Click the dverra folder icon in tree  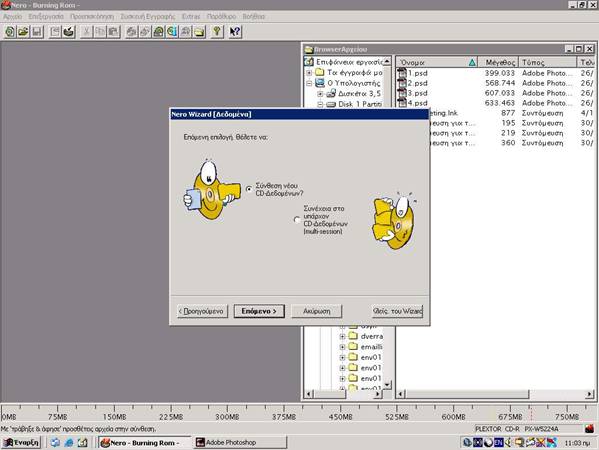[x=353, y=336]
